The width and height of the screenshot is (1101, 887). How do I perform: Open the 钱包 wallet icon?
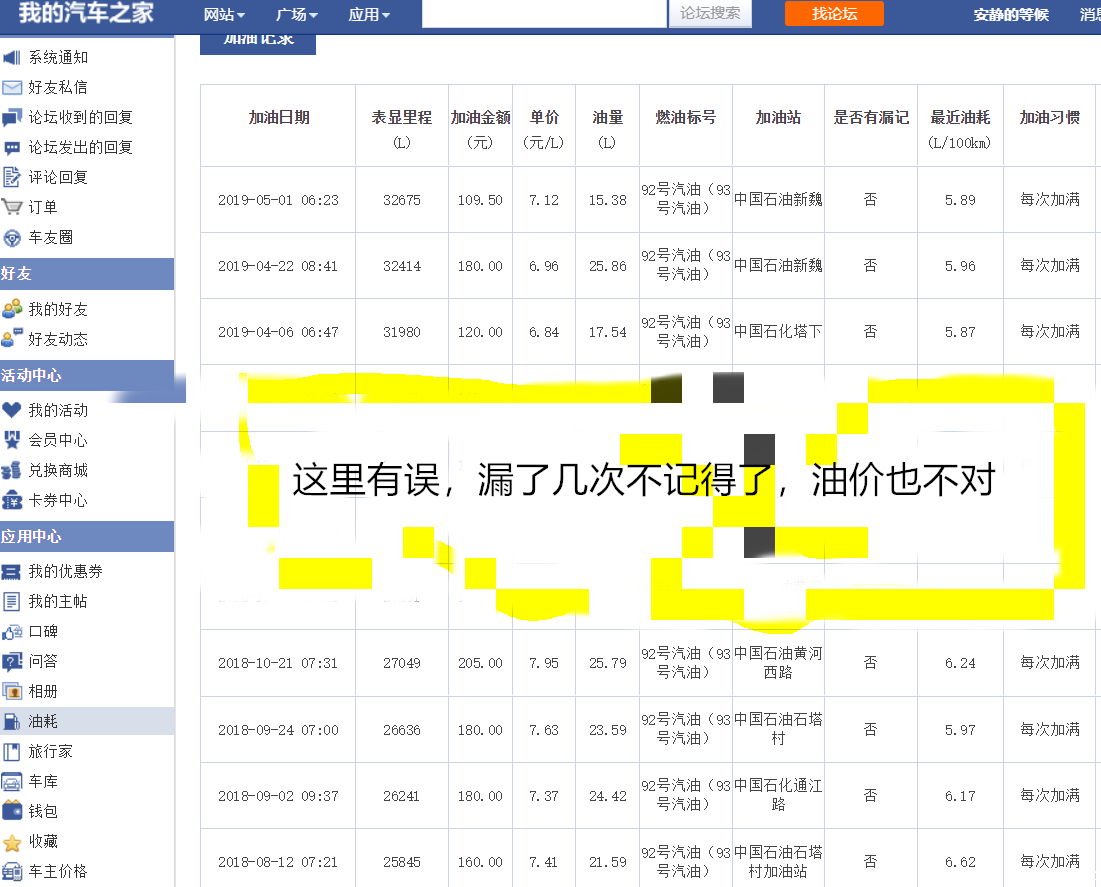12,811
